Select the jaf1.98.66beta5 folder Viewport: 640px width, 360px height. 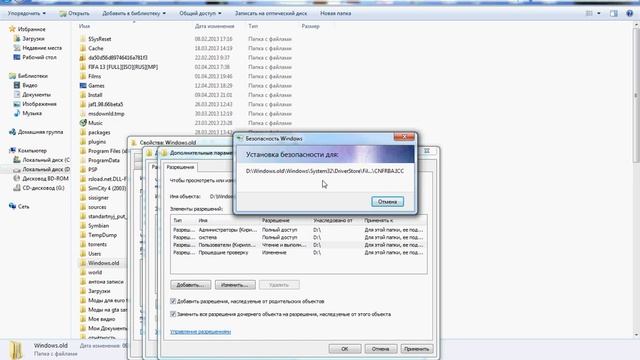point(105,104)
